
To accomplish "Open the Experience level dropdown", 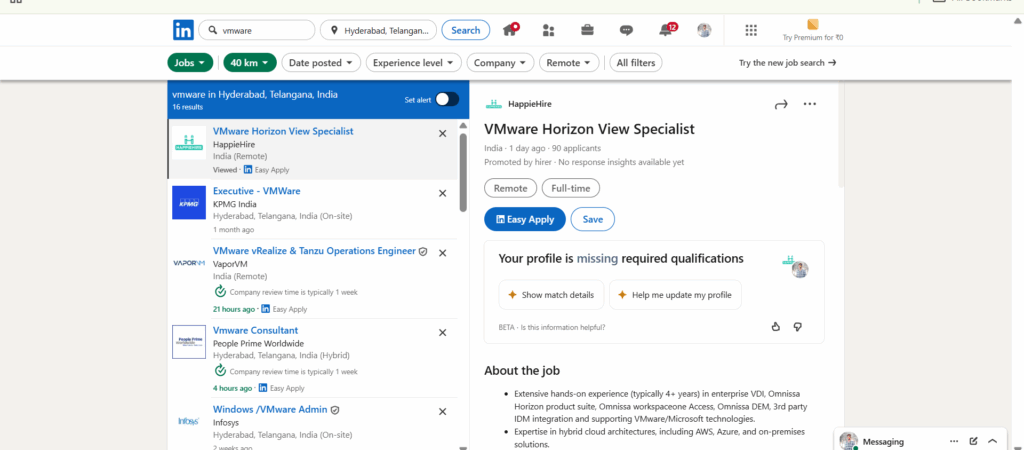I will tap(413, 63).
